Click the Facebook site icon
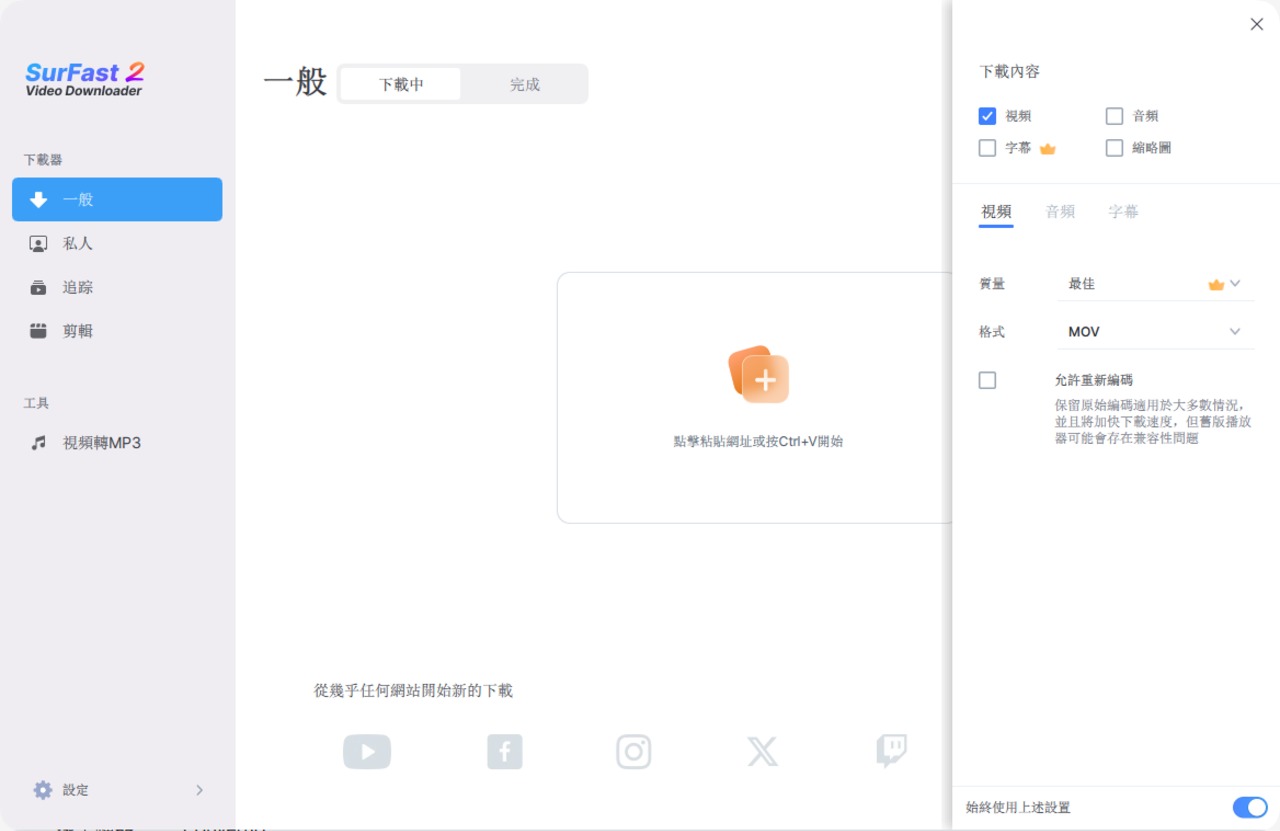The width and height of the screenshot is (1280, 831). 505,752
